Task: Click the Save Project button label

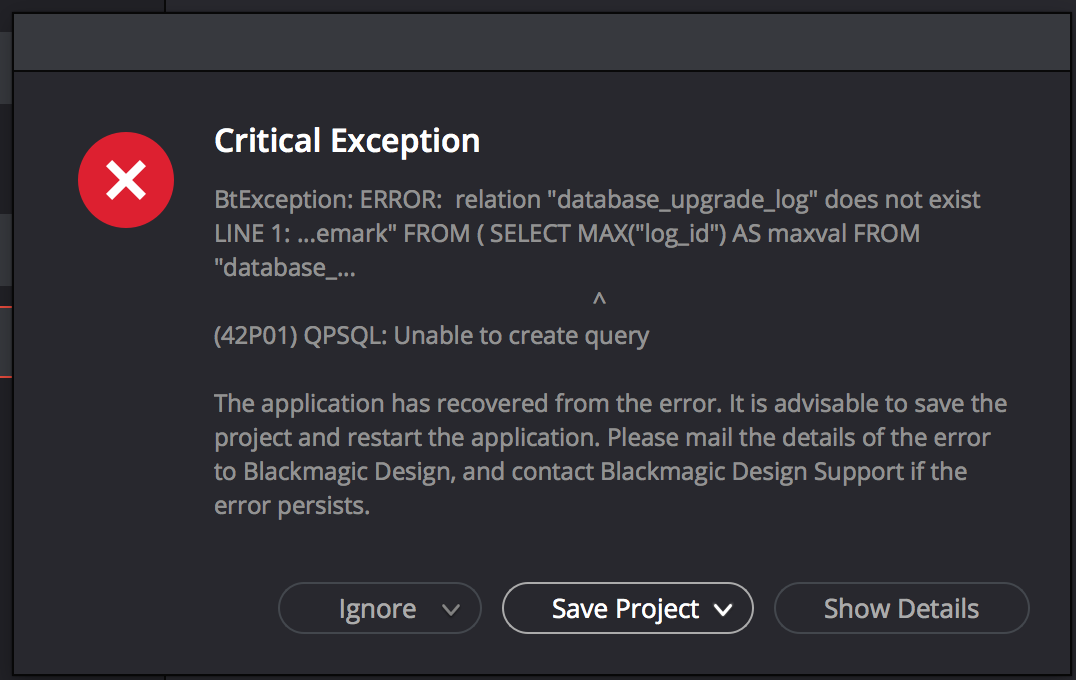Action: tap(625, 609)
